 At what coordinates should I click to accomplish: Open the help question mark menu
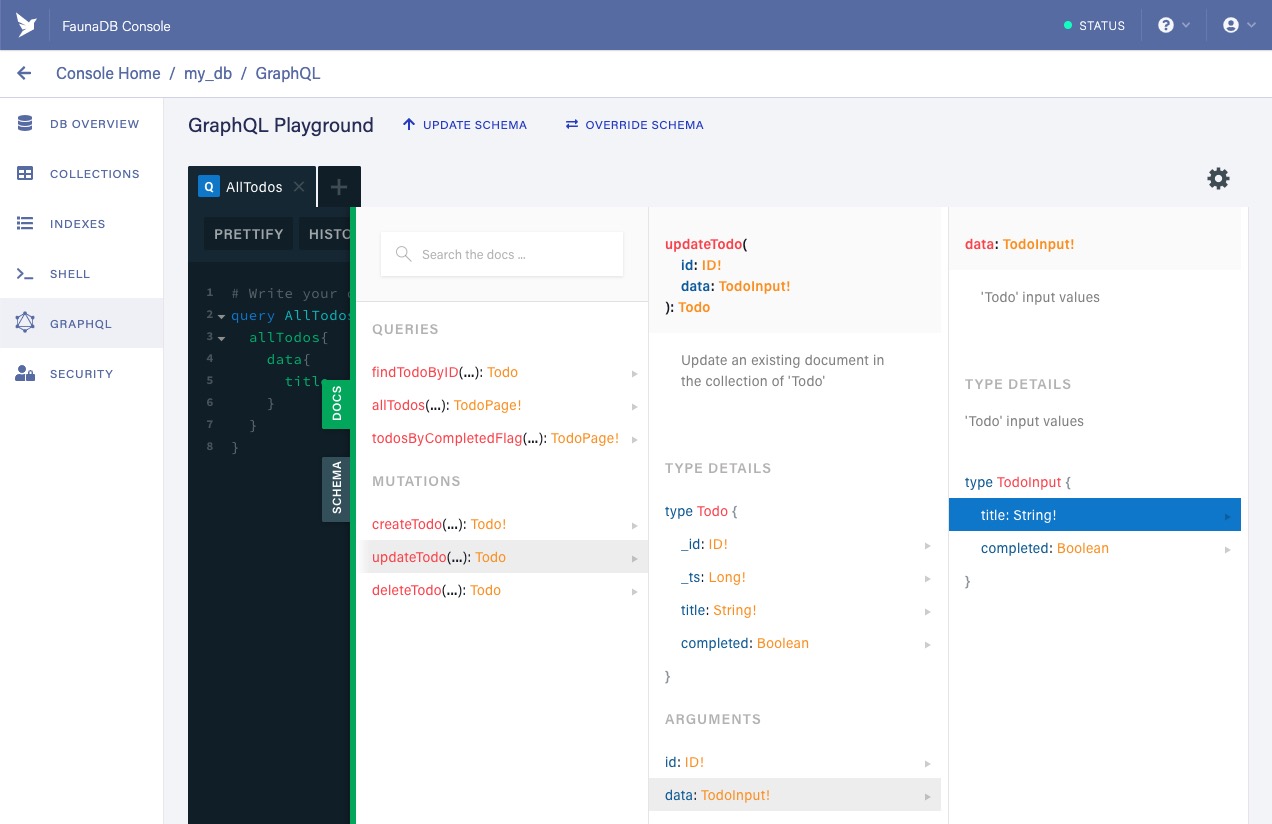tap(1174, 25)
